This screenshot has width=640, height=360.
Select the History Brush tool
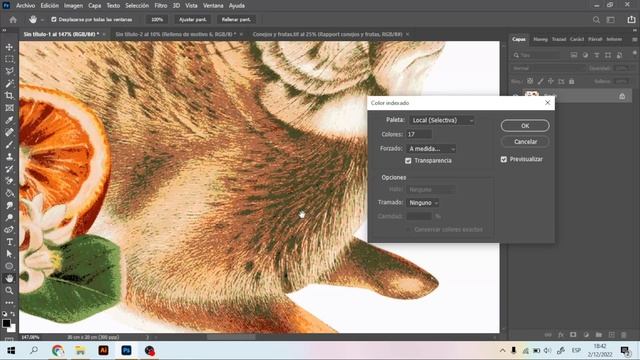click(9, 169)
